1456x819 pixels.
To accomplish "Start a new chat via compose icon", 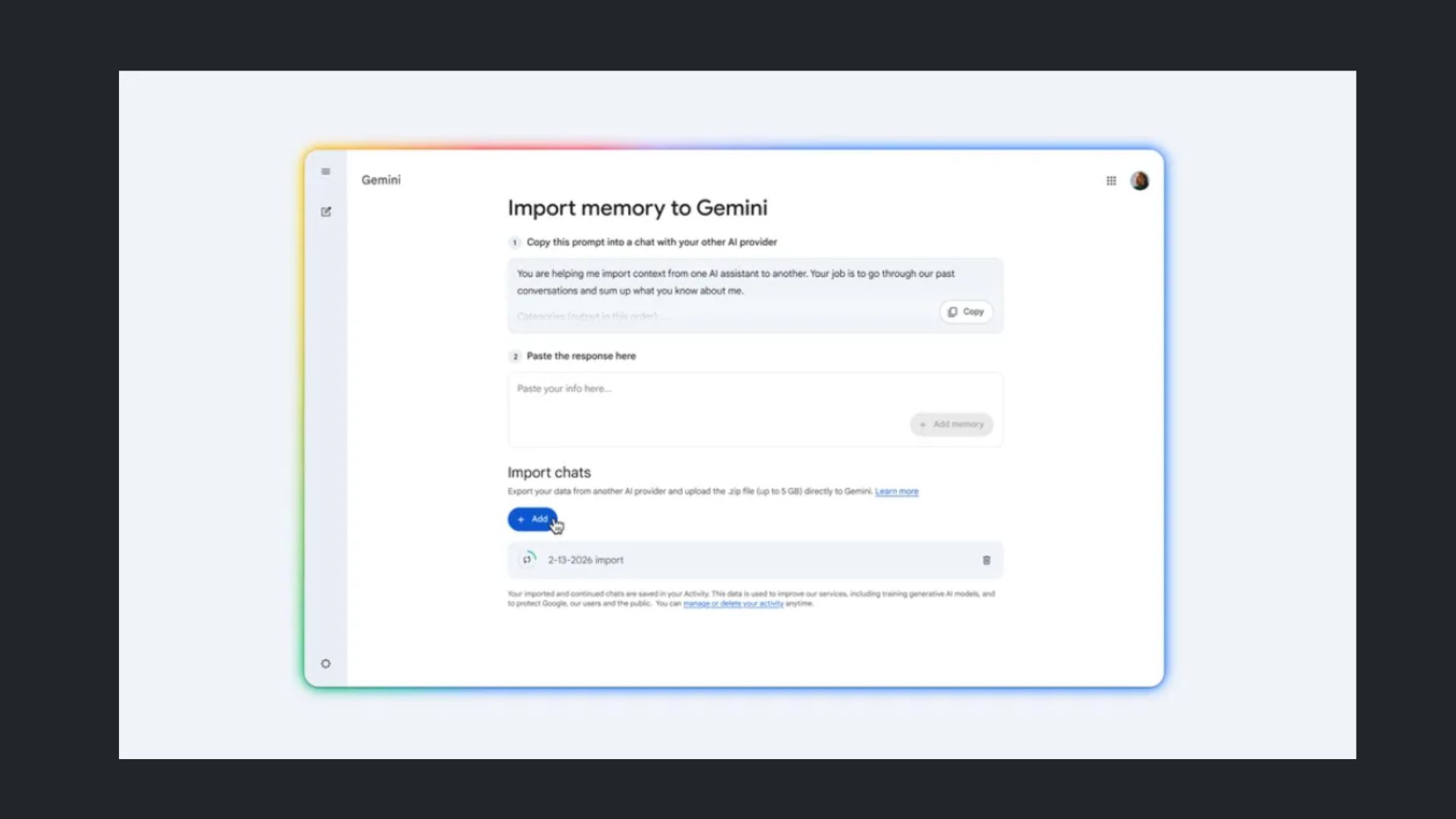I will (x=326, y=212).
